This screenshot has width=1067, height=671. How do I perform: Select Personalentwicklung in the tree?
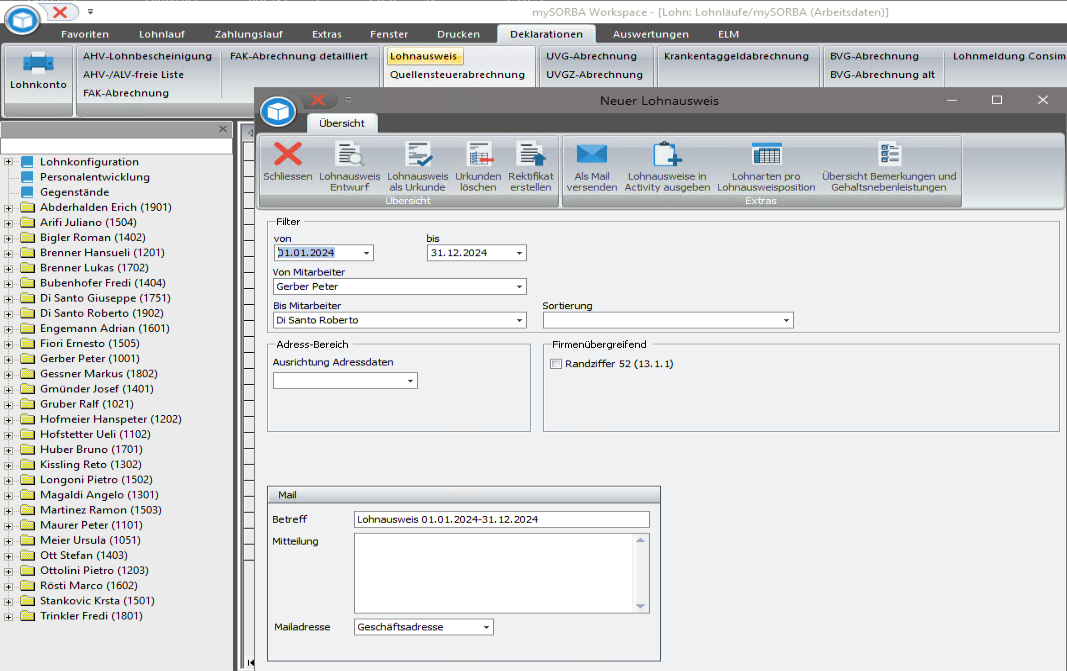pyautogui.click(x=95, y=177)
